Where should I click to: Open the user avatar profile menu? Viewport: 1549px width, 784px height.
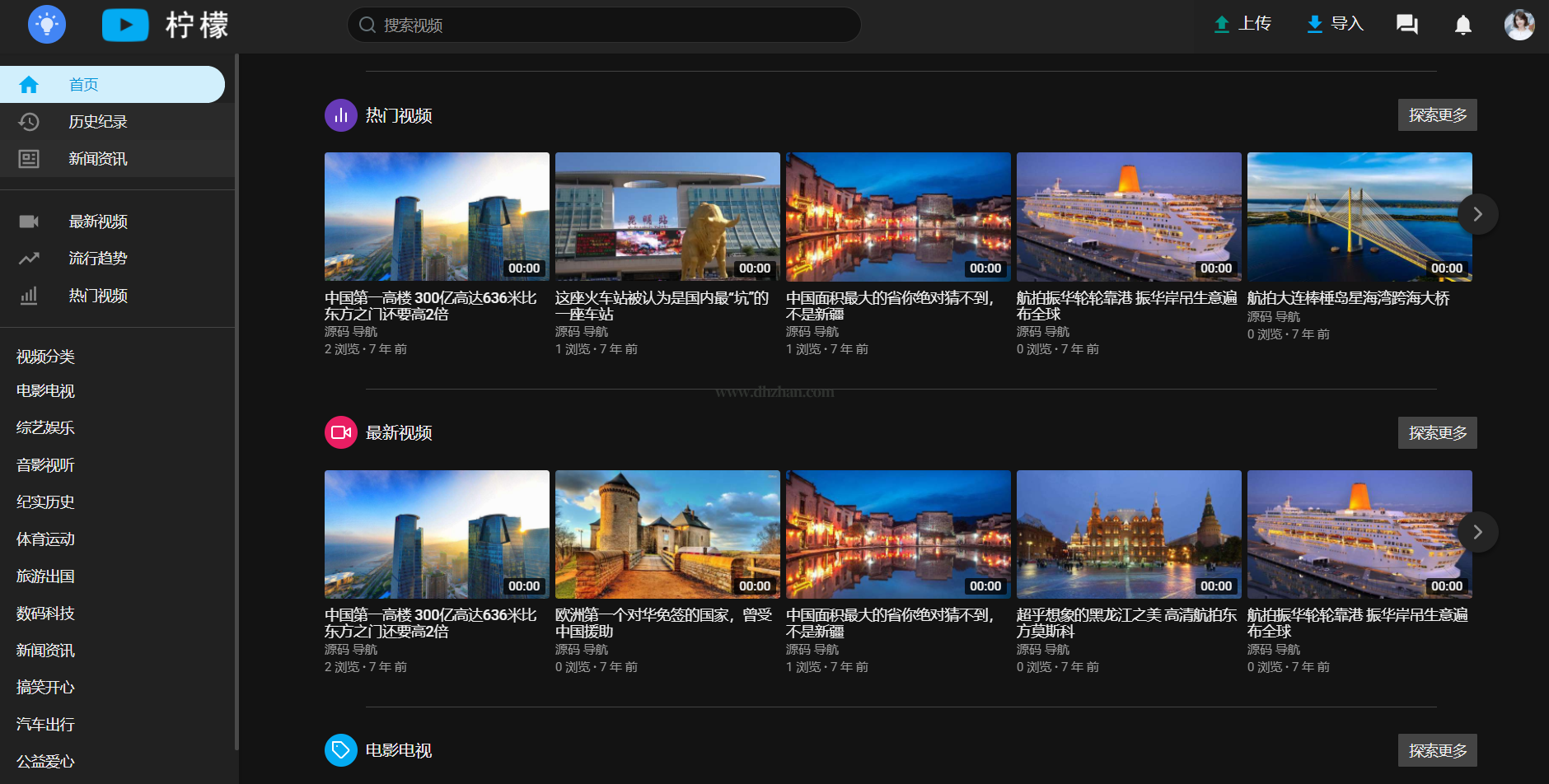pyautogui.click(x=1519, y=25)
